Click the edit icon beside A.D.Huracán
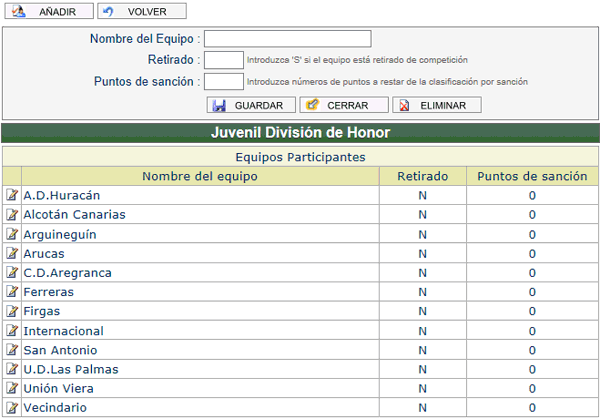This screenshot has width=600, height=419. pyautogui.click(x=12, y=195)
